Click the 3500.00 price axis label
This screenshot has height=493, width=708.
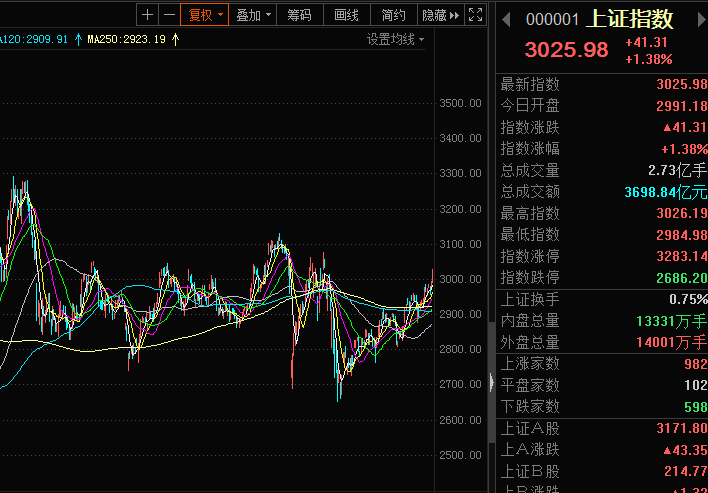(x=460, y=104)
